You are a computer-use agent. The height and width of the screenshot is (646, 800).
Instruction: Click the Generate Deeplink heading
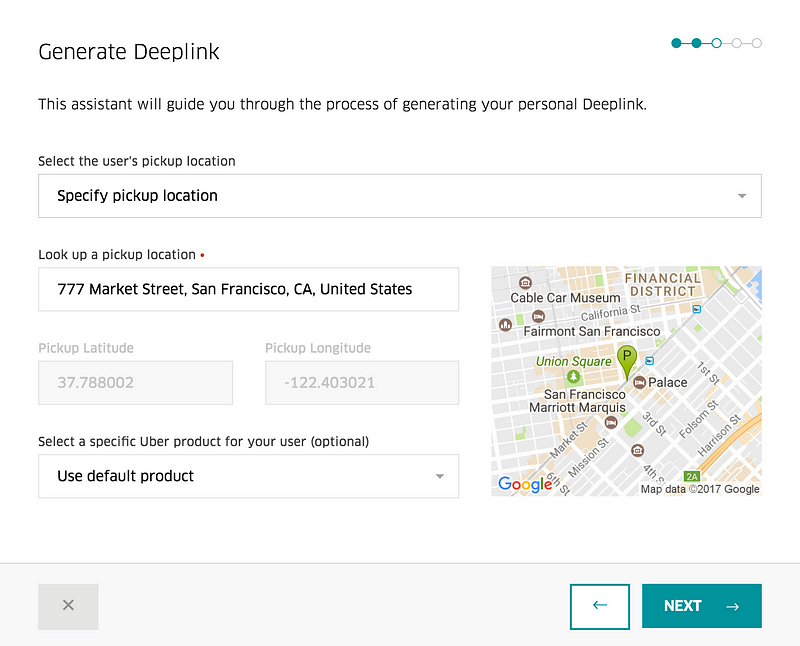point(129,52)
